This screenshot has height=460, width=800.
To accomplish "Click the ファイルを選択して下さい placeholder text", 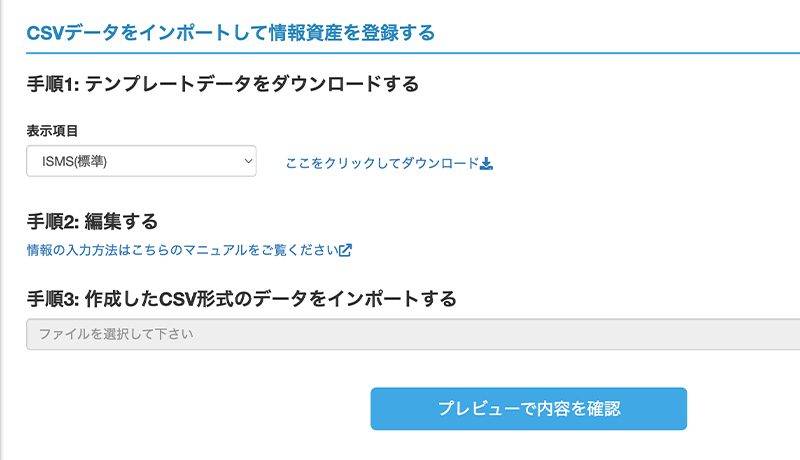I will (116, 334).
